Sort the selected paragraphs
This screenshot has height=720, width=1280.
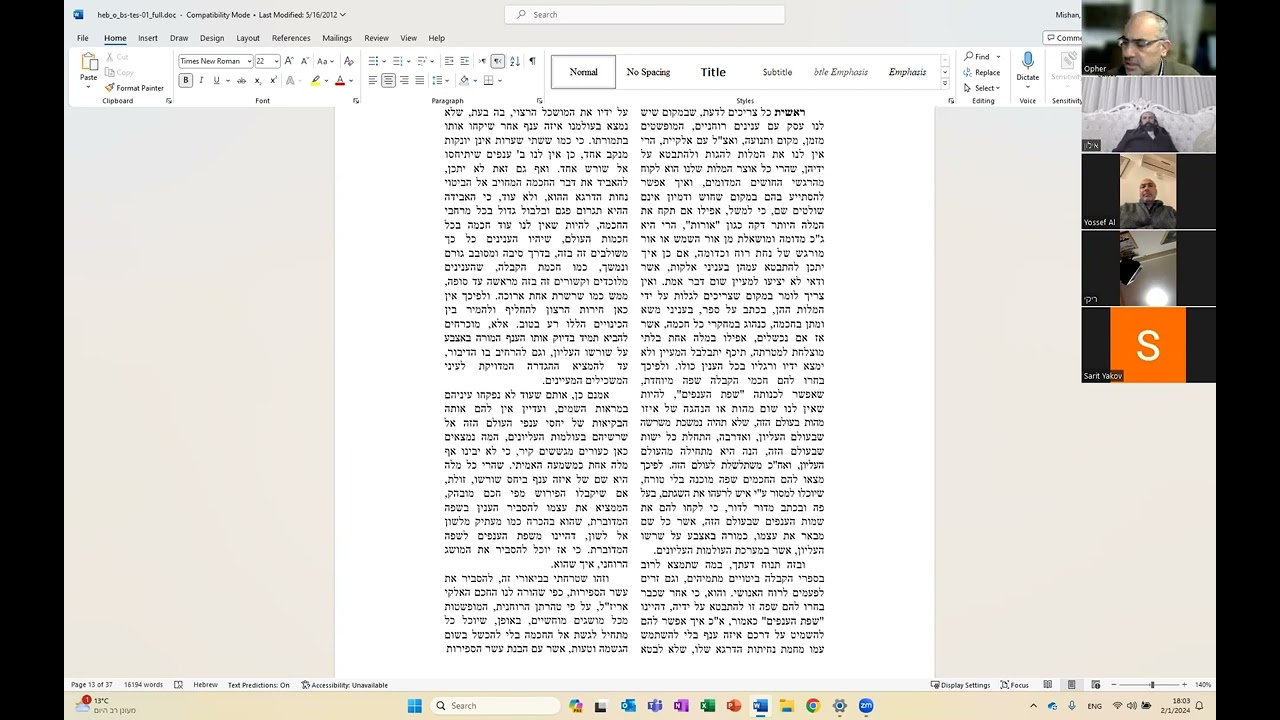click(x=515, y=61)
